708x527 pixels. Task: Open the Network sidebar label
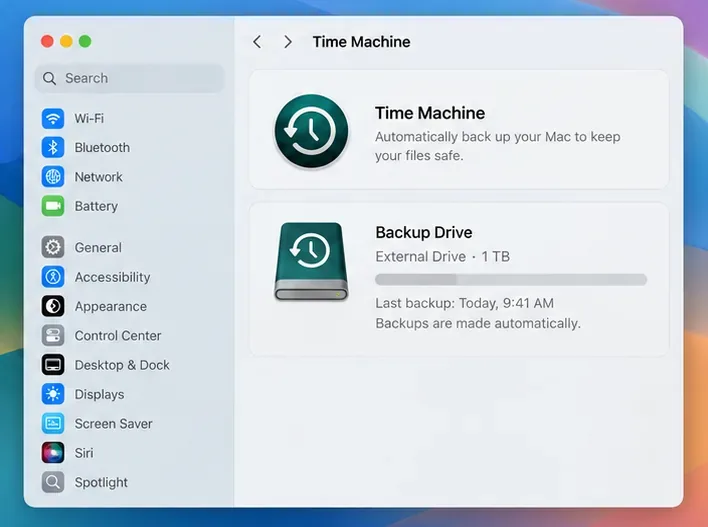point(98,177)
